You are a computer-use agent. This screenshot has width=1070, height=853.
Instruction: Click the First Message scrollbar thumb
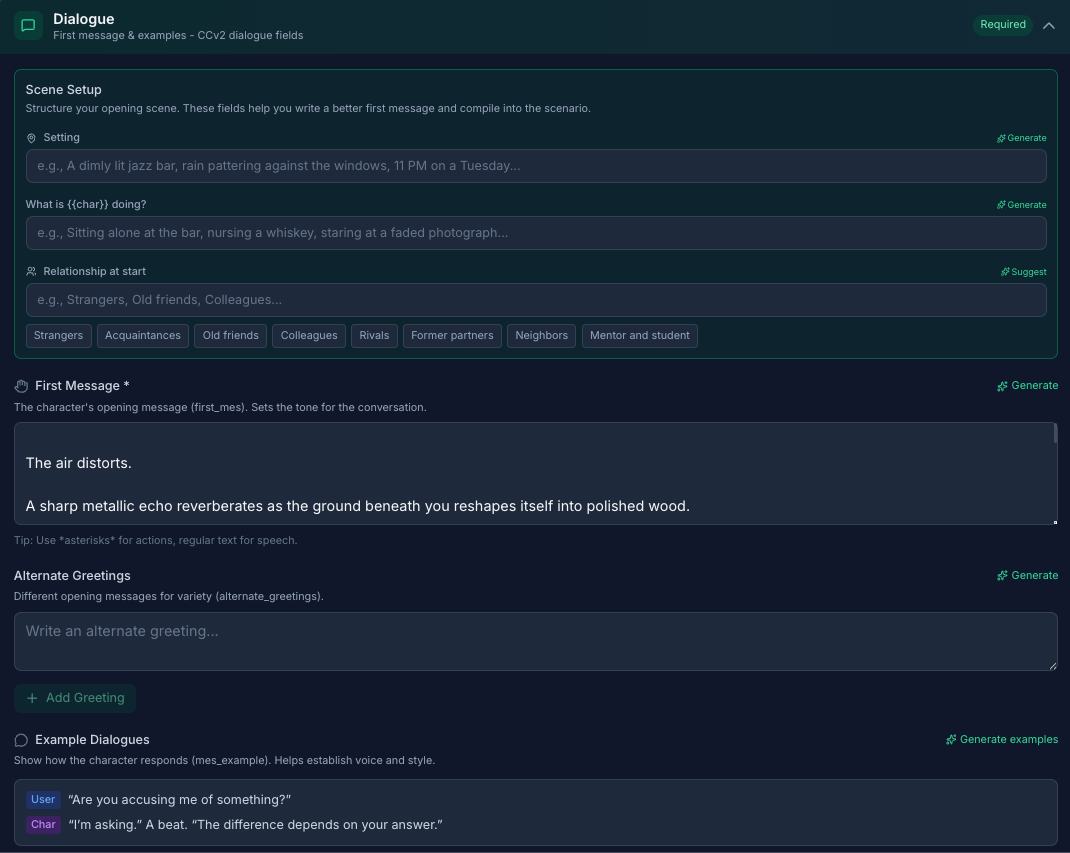click(1055, 434)
